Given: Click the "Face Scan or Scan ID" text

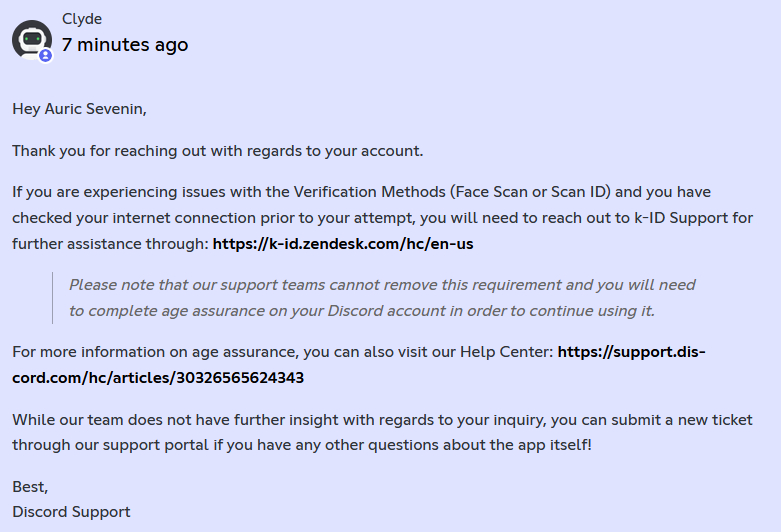Looking at the screenshot, I should [x=531, y=191].
